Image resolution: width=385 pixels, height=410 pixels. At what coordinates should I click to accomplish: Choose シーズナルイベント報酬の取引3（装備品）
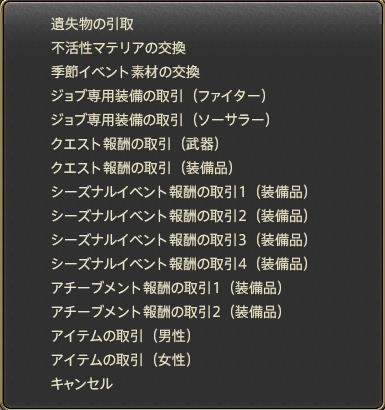click(x=181, y=240)
